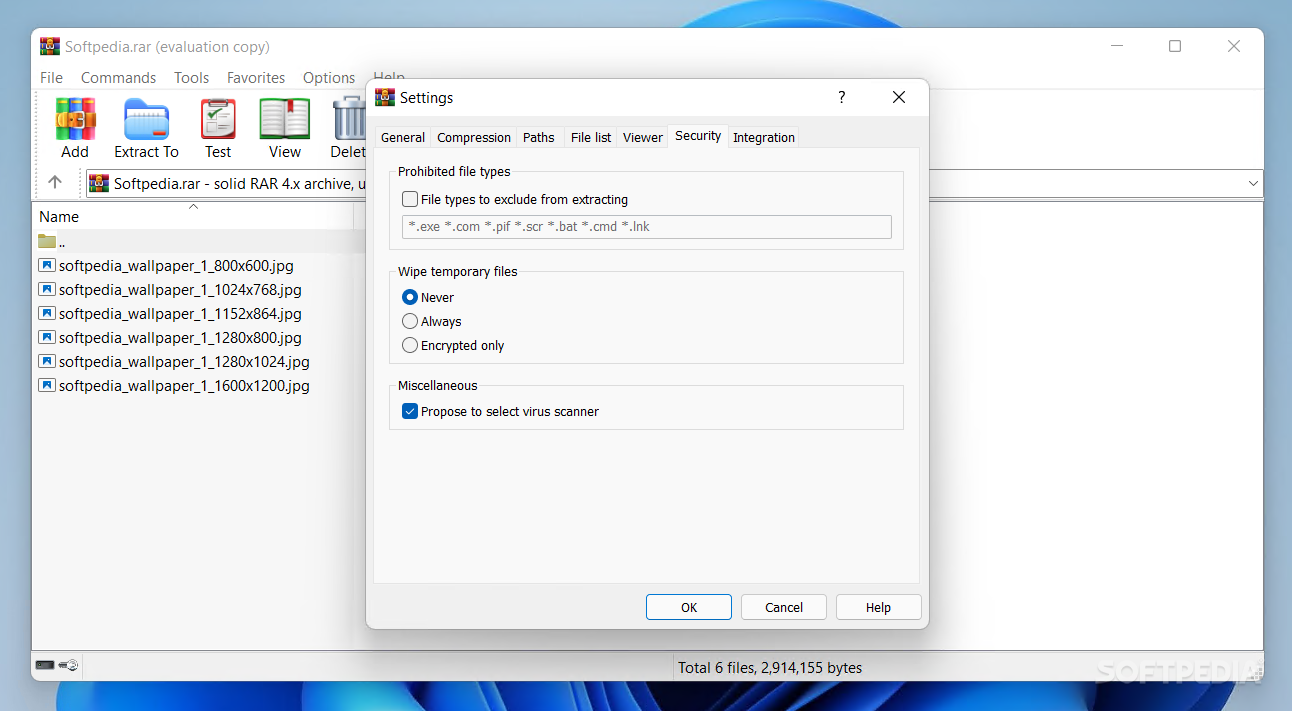The width and height of the screenshot is (1292, 711).
Task: Maximize the WinRAR main window
Action: pos(1175,46)
